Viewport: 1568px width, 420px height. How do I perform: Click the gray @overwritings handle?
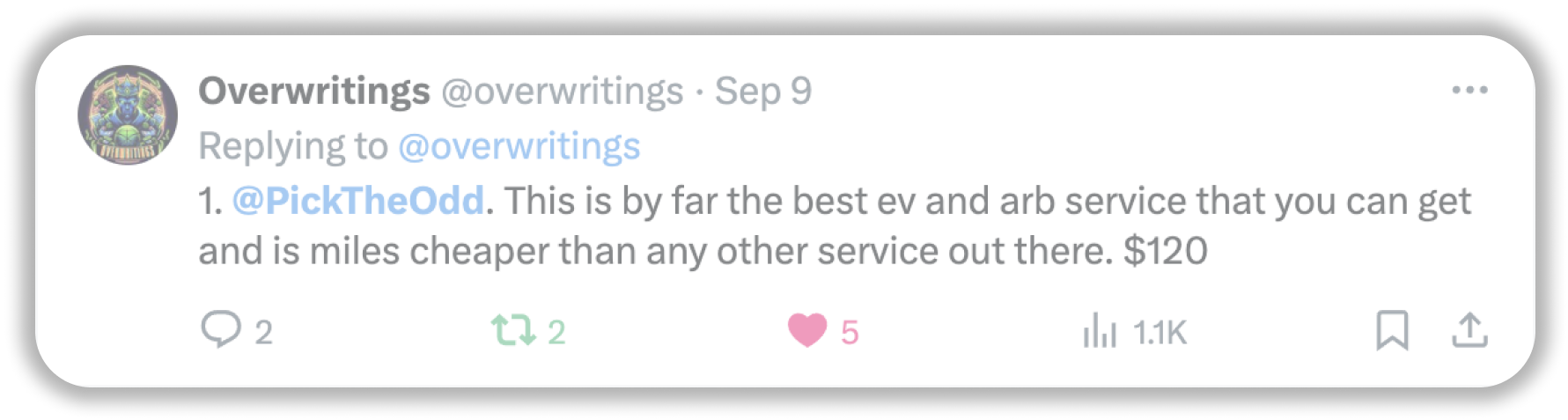[x=562, y=91]
